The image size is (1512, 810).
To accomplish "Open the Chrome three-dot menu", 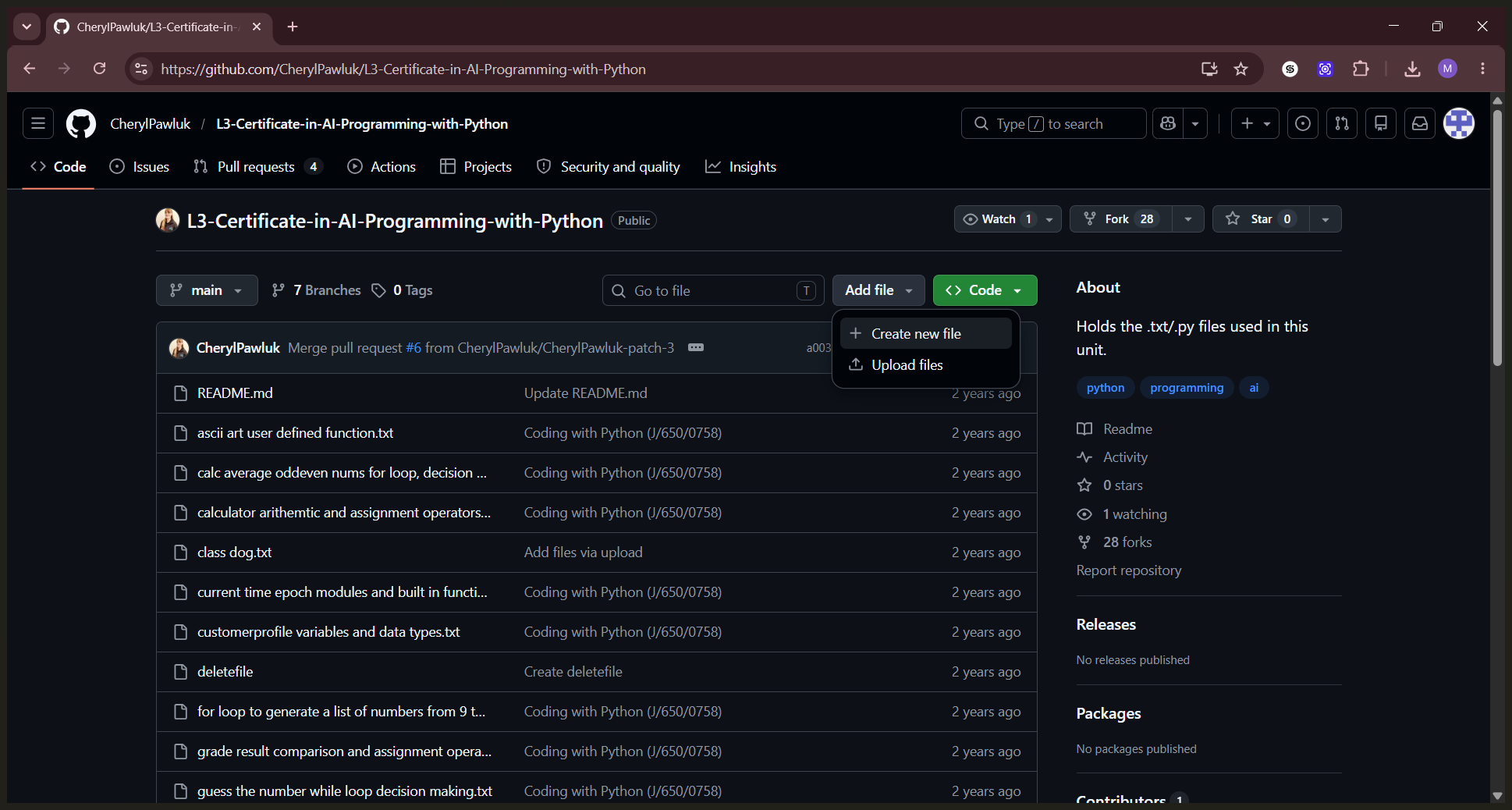I will tap(1482, 69).
